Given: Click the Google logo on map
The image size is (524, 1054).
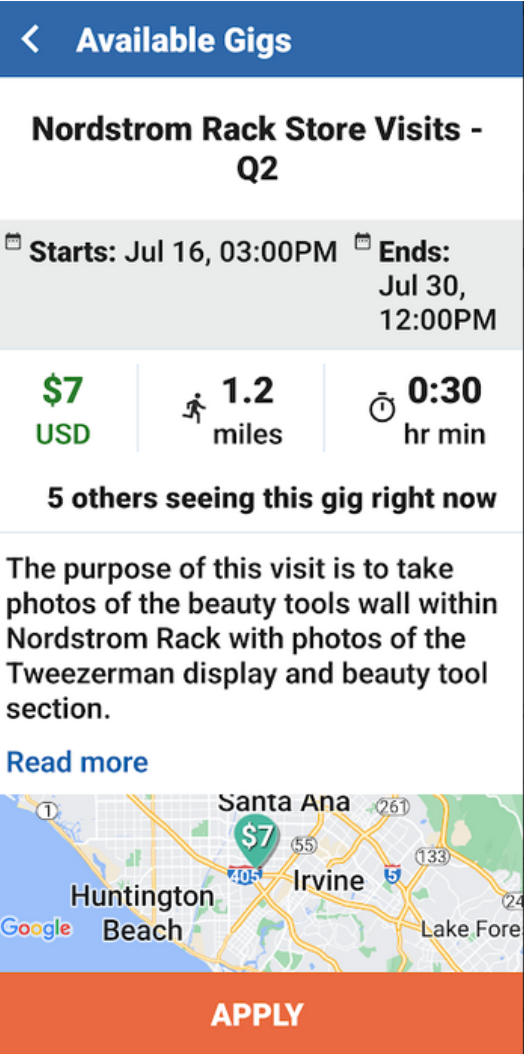Looking at the screenshot, I should click(x=36, y=928).
